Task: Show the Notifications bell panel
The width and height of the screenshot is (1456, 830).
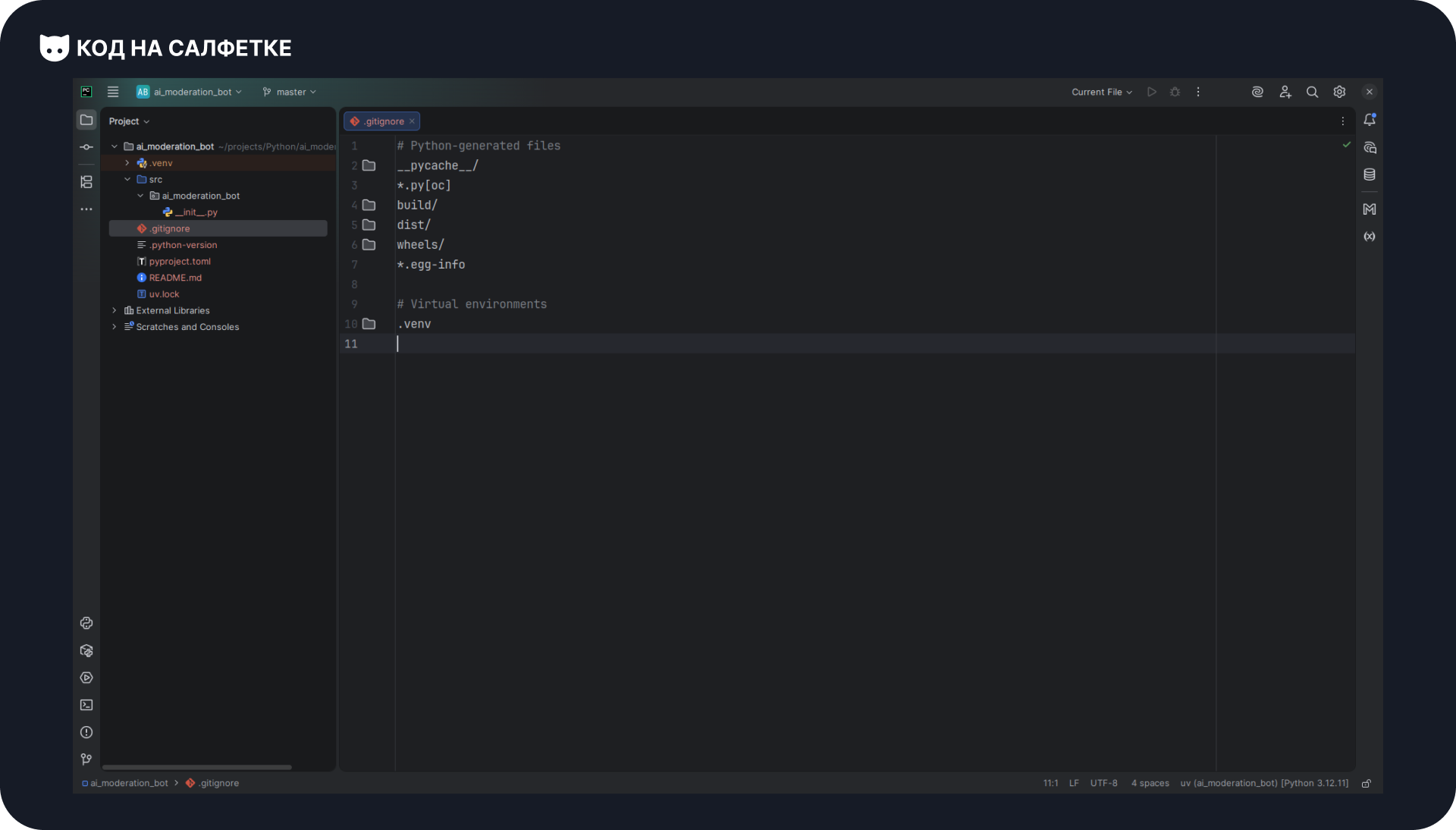Action: (x=1370, y=120)
